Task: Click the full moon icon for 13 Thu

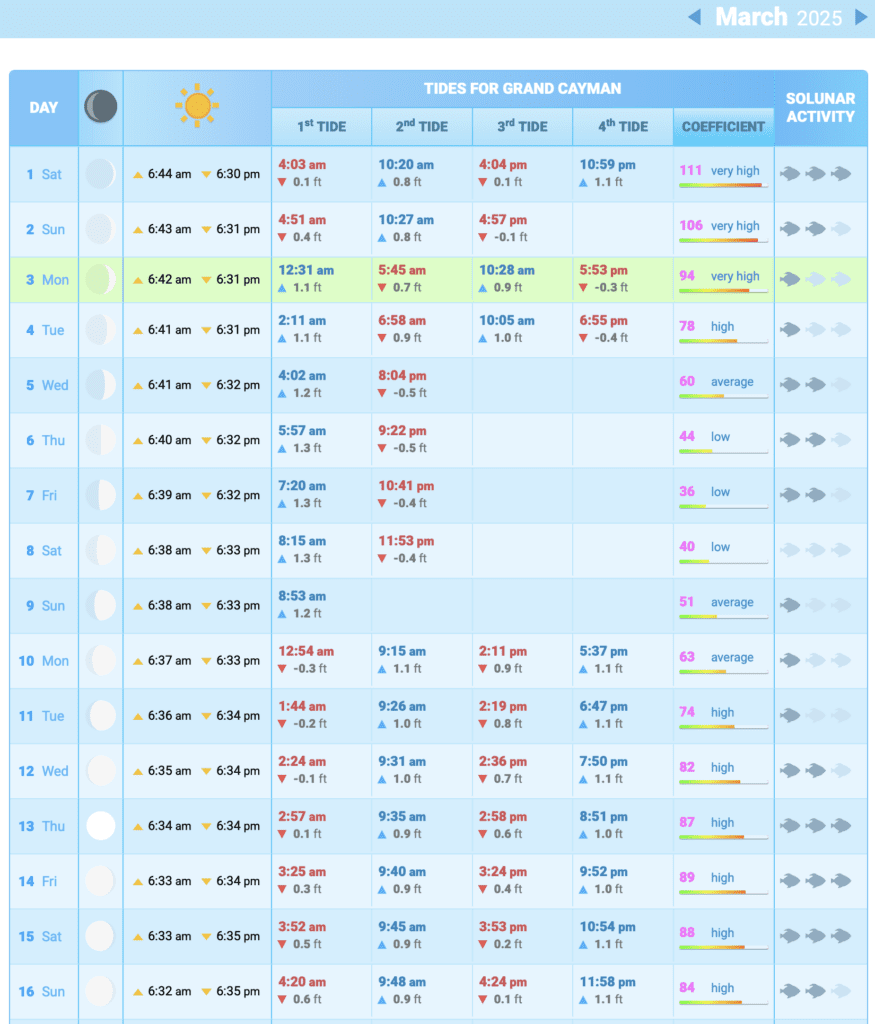Action: click(100, 826)
